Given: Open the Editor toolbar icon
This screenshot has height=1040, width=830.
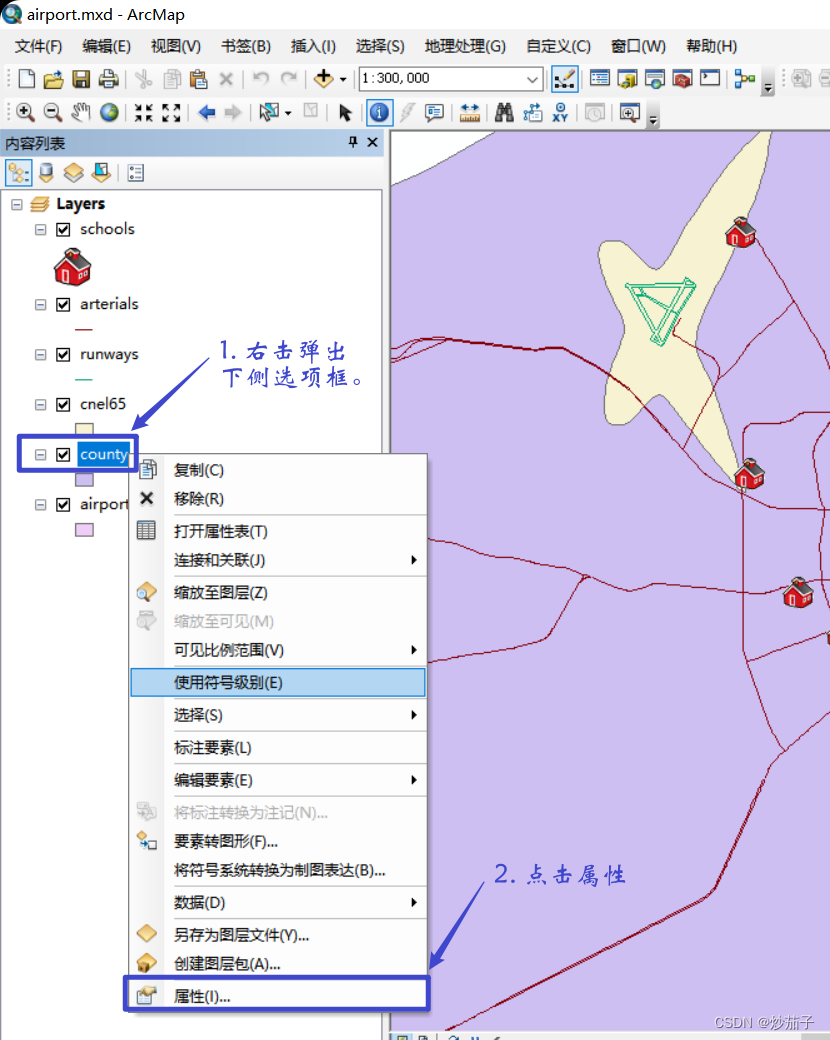Looking at the screenshot, I should (x=564, y=79).
